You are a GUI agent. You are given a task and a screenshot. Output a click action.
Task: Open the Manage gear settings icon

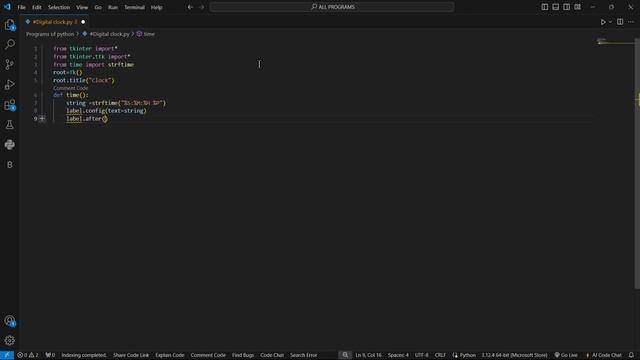pos(10,340)
